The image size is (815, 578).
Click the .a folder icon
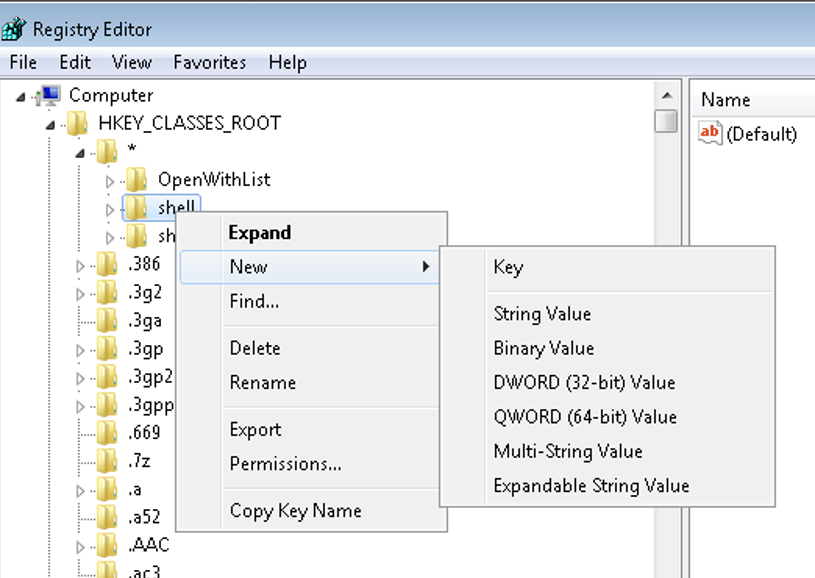point(107,489)
